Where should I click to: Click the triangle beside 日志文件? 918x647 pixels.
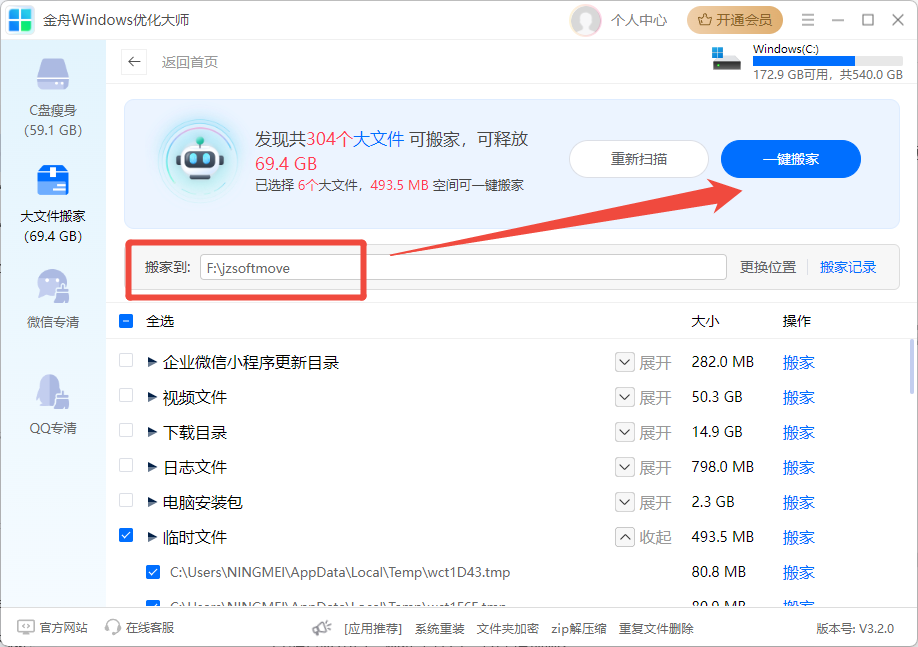152,467
